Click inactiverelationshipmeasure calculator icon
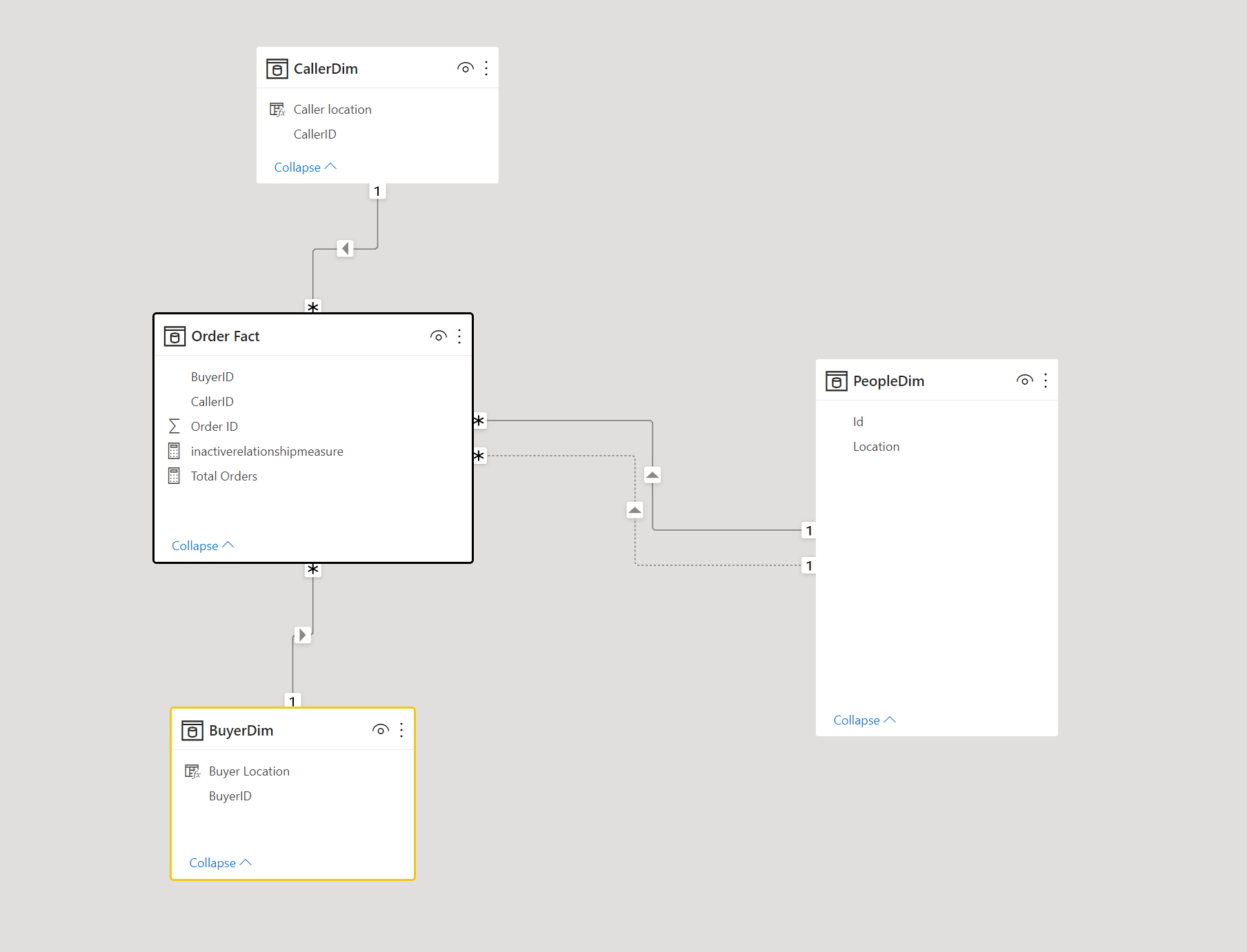This screenshot has width=1247, height=952. [x=174, y=452]
